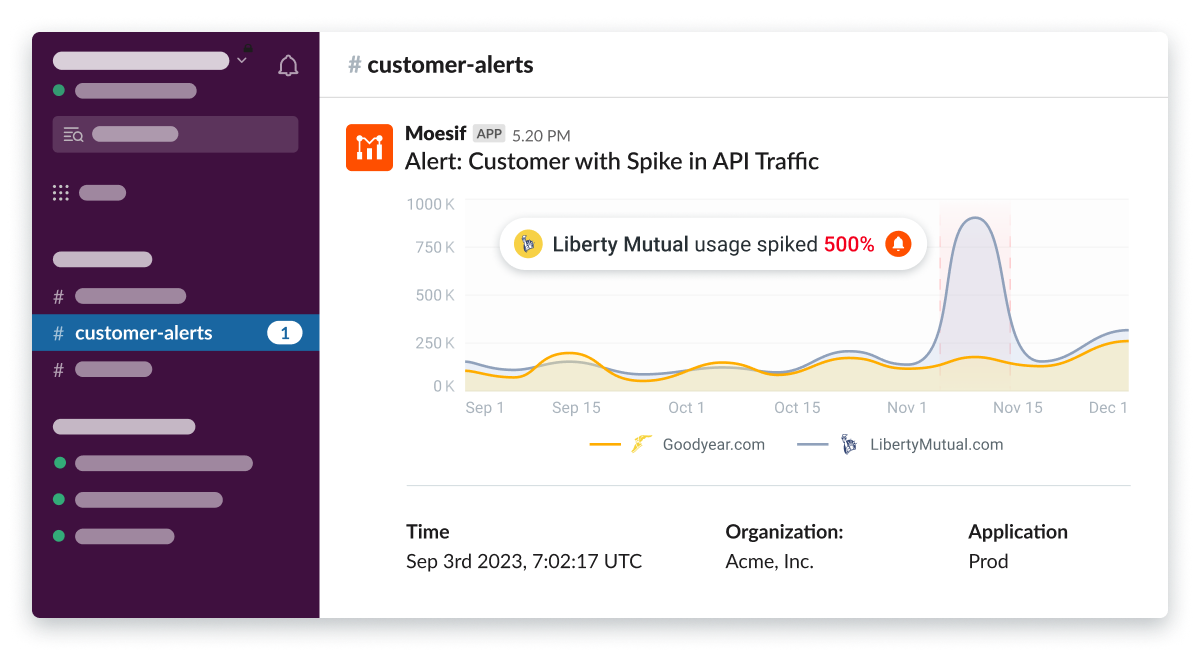
Task: Click the 1000 K y-axis label
Action: click(431, 204)
